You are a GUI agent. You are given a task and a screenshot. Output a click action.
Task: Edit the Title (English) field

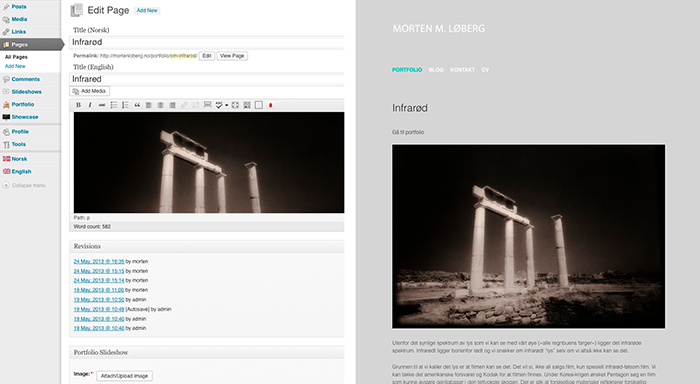pos(207,79)
